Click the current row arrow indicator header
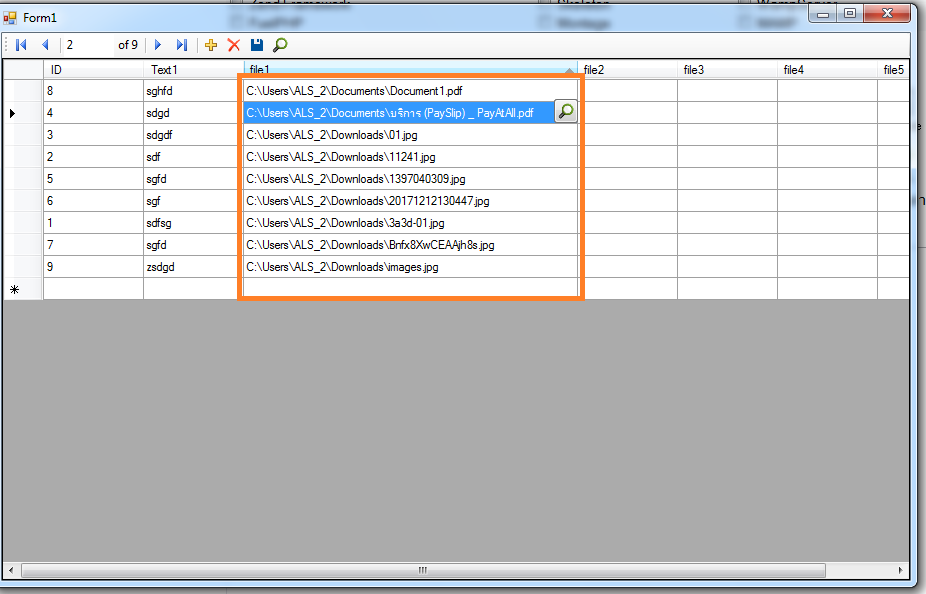 24,112
